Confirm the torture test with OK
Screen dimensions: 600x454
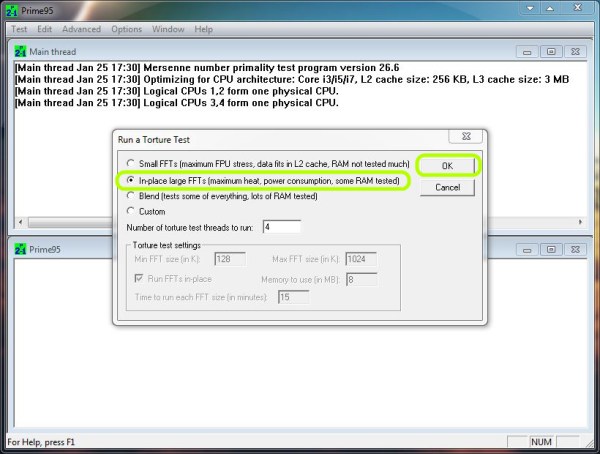point(447,166)
